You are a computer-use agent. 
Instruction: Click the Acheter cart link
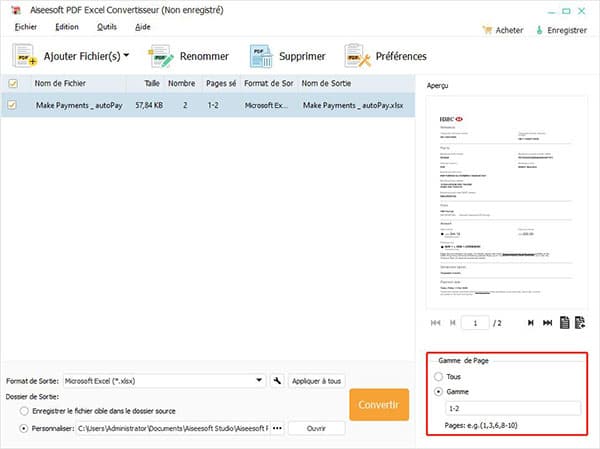click(503, 30)
